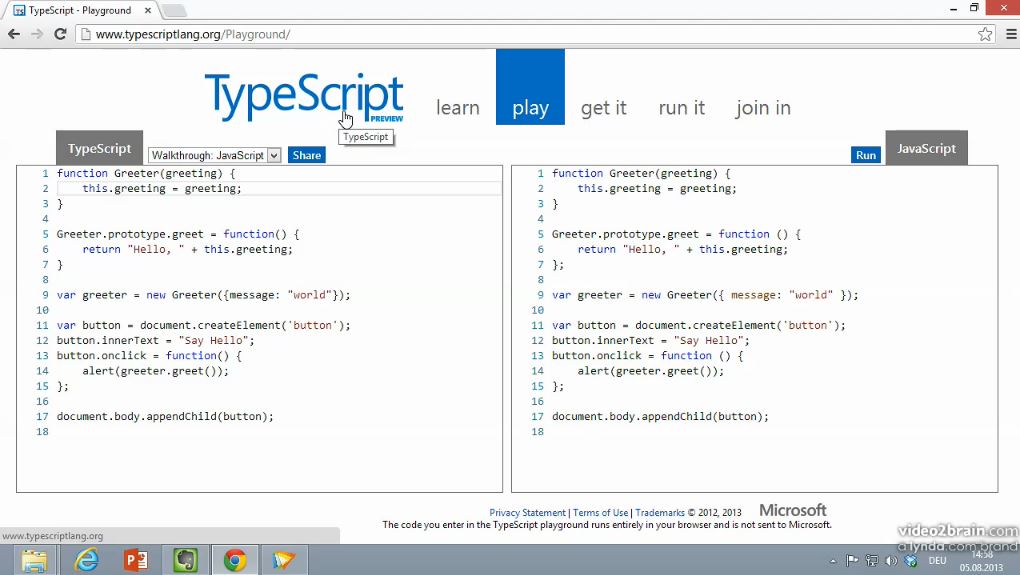Open the arrow-icon app in taskbar
Screen dimensions: 1020x575
coord(284,560)
